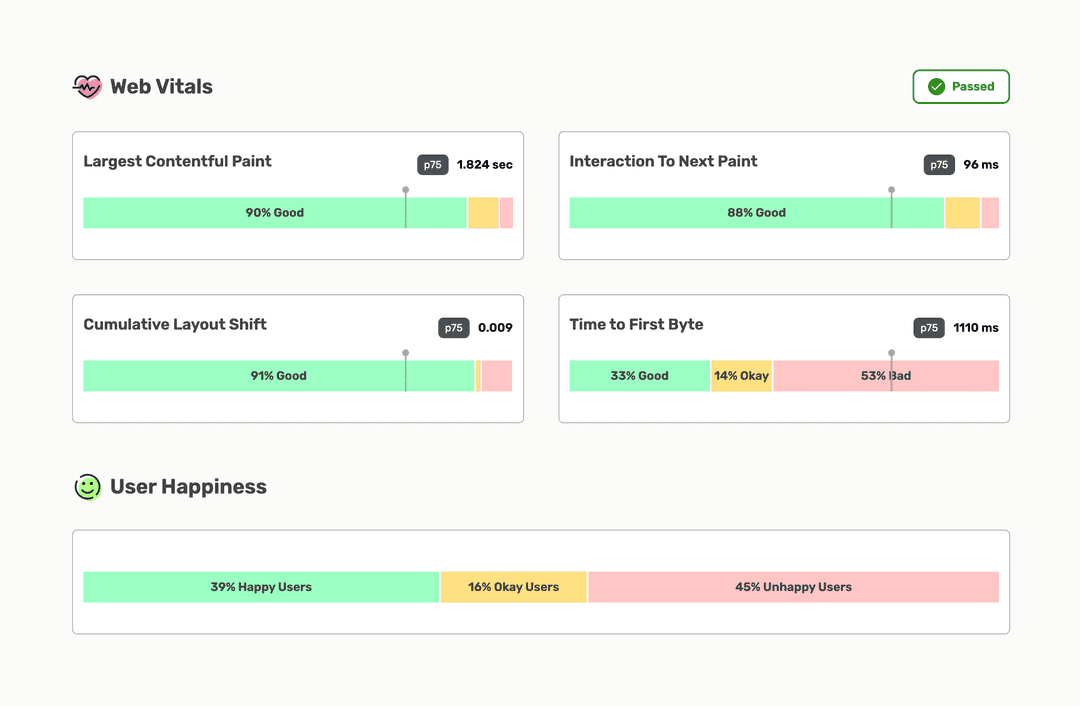Image resolution: width=1080 pixels, height=706 pixels.
Task: Click the 45% Unhappy Users segment
Action: (793, 587)
